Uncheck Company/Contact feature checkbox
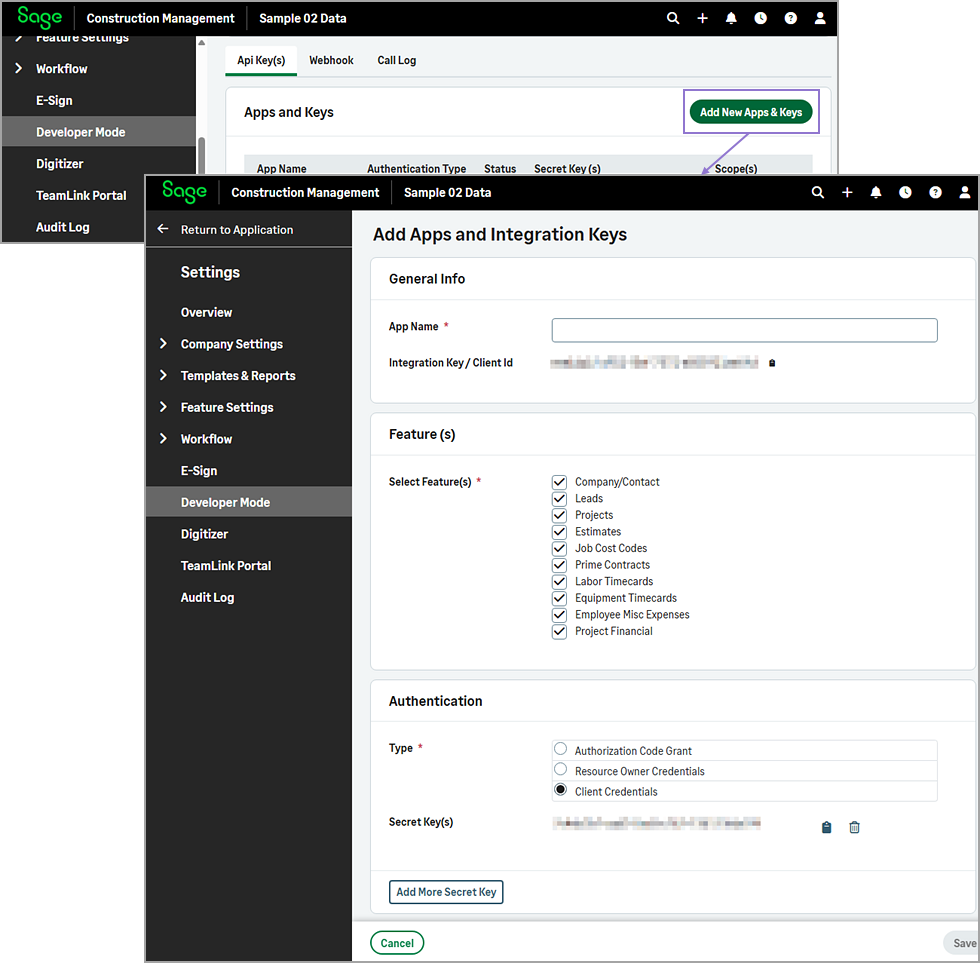980x963 pixels. [x=559, y=482]
